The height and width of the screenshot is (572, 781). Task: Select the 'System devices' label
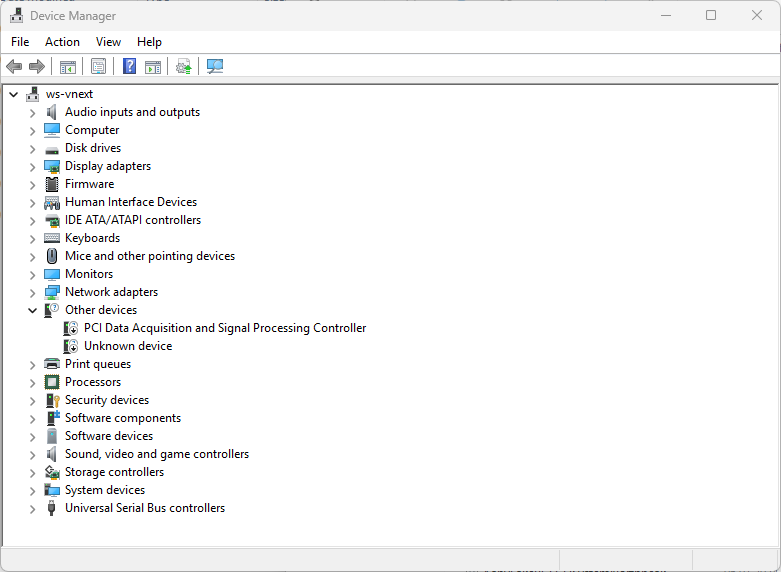105,490
